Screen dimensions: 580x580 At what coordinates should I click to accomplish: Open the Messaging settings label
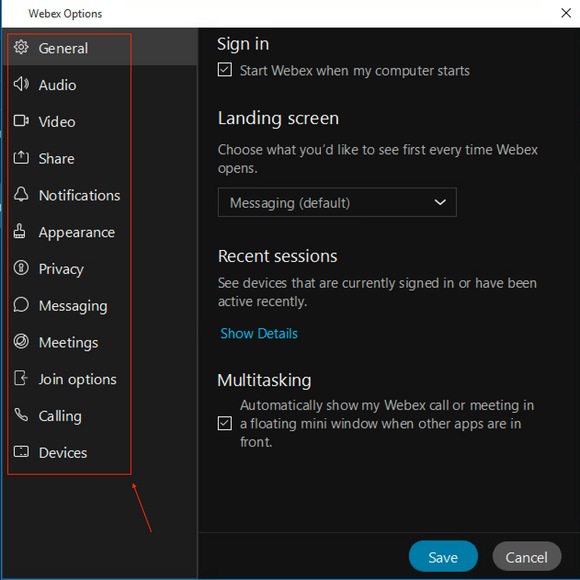(x=73, y=306)
